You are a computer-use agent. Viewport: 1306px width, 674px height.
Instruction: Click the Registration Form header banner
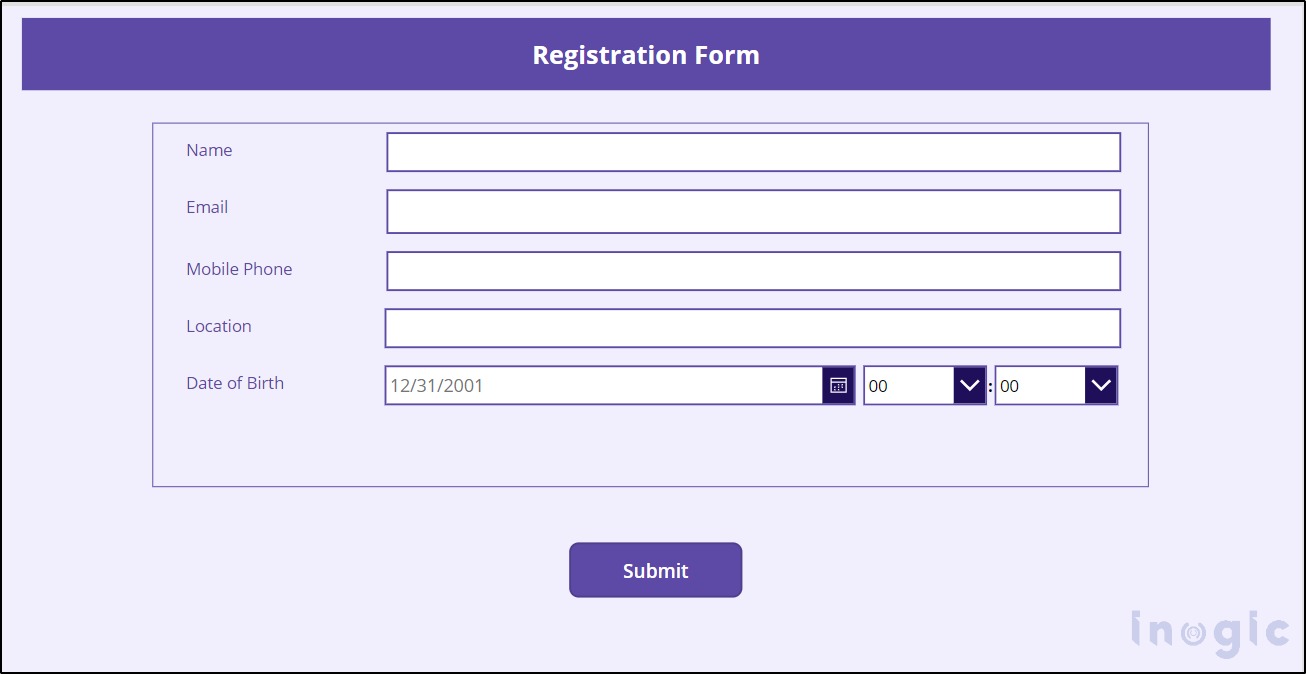646,54
